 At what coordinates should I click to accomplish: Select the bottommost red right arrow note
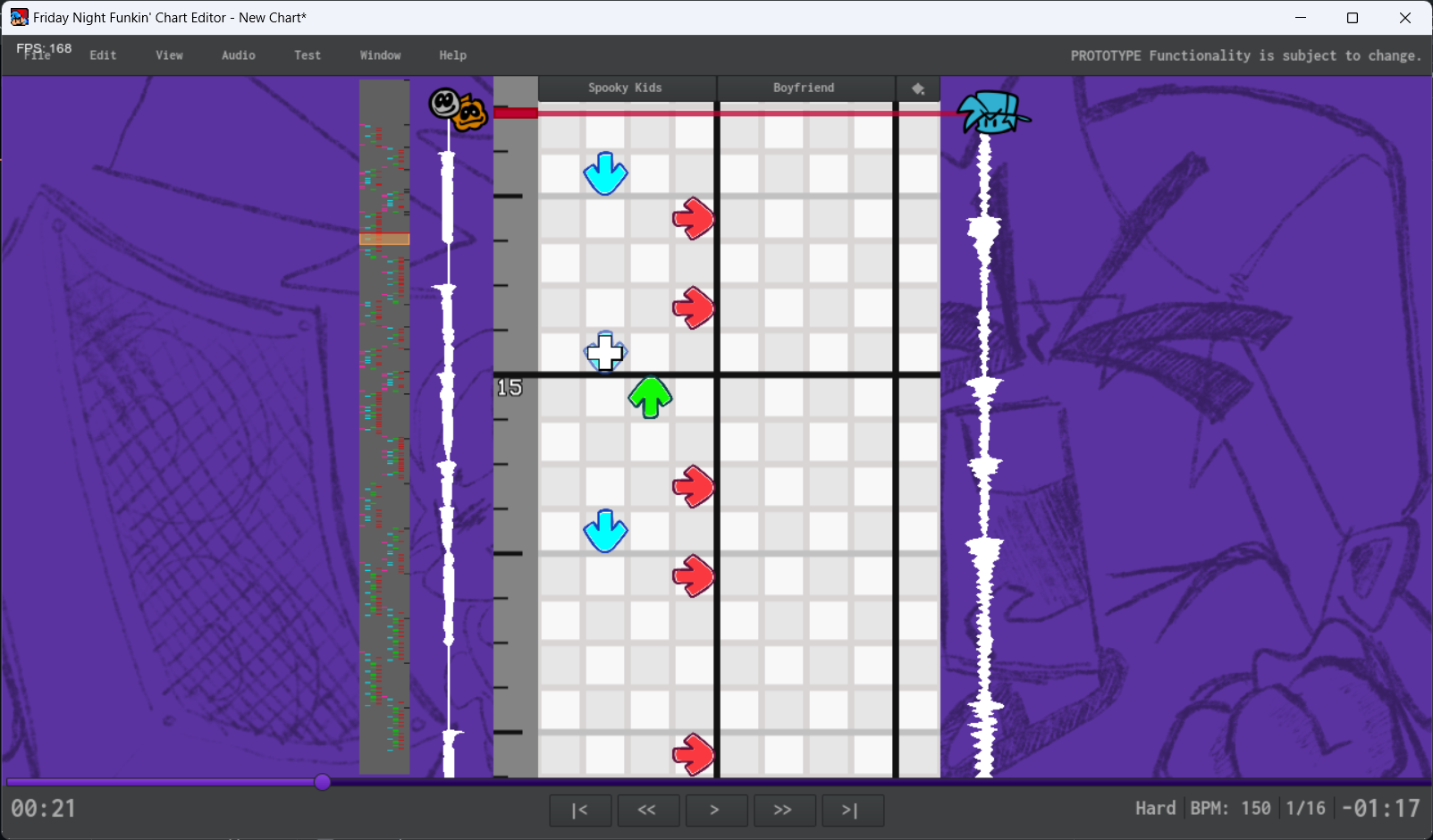(x=694, y=754)
